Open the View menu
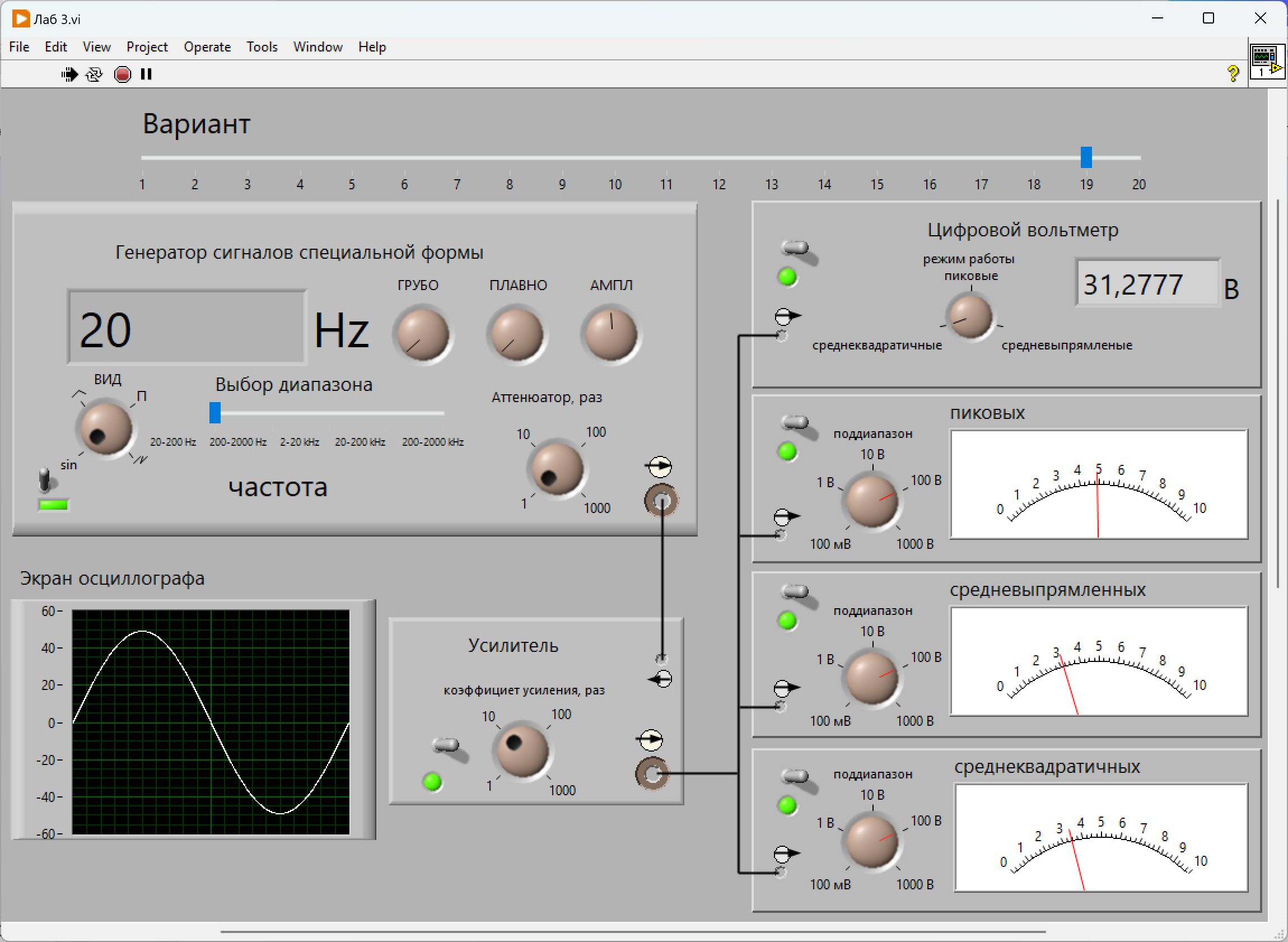 click(x=96, y=46)
